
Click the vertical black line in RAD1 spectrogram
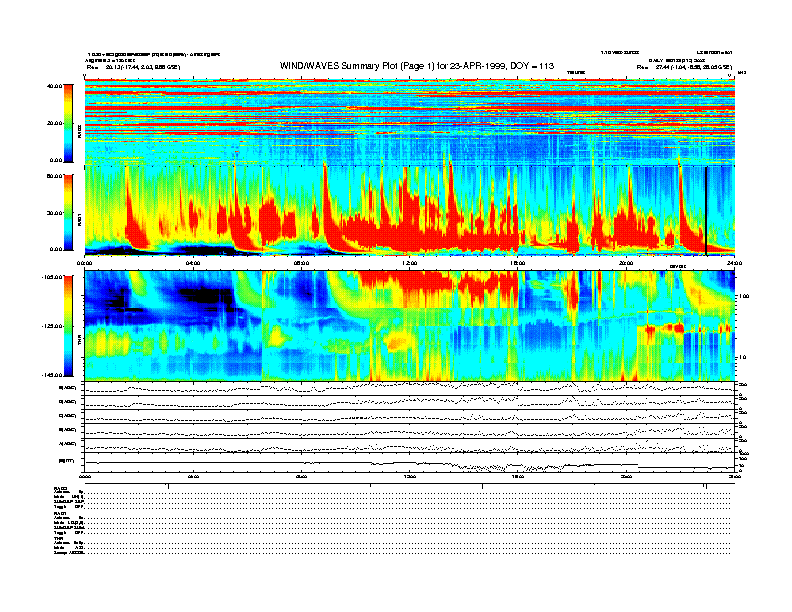[706, 211]
